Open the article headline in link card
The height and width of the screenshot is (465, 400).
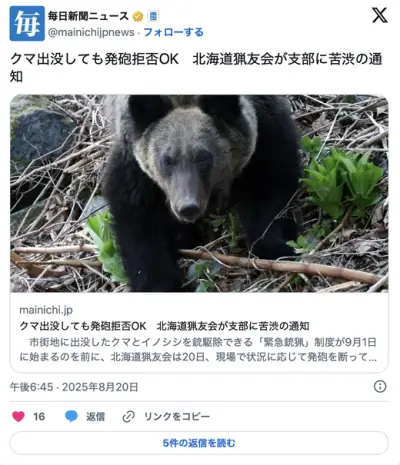click(x=164, y=326)
